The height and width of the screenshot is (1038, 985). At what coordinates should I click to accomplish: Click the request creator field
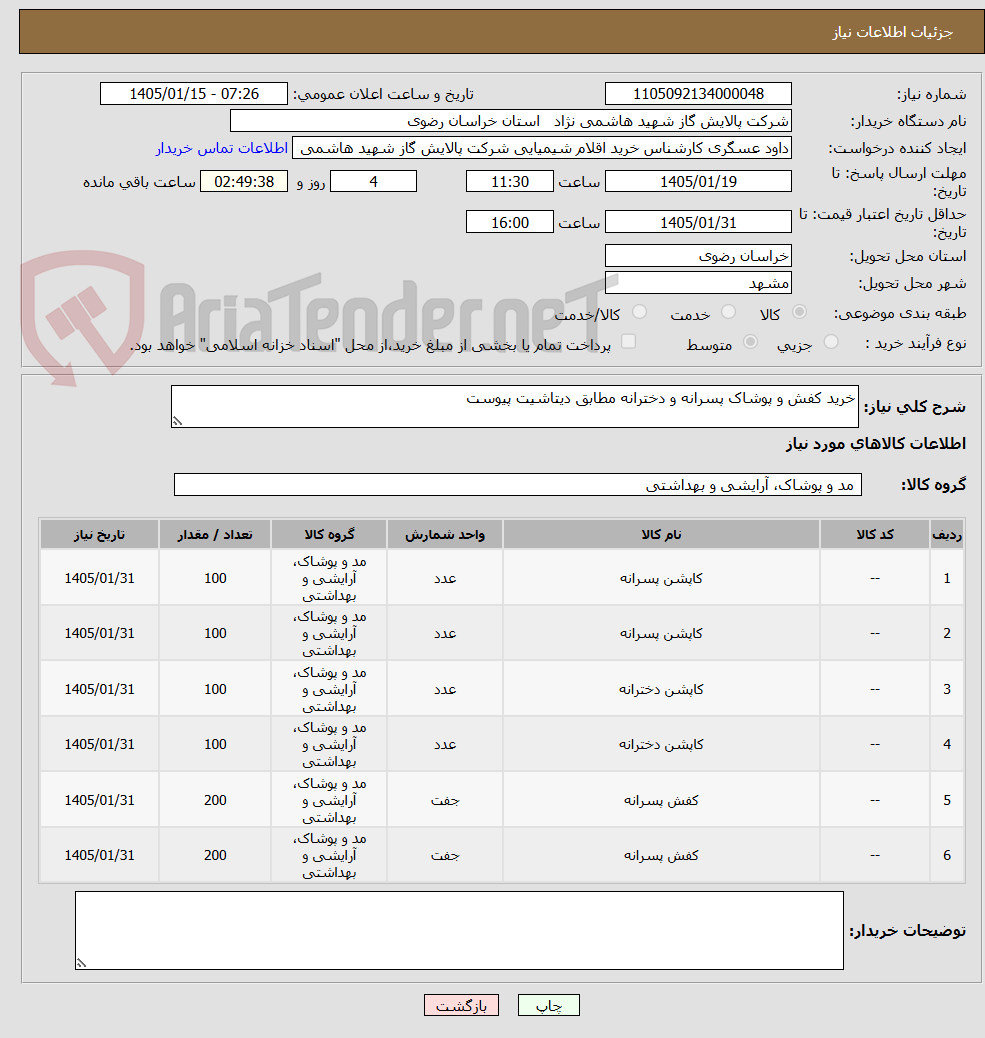[541, 148]
